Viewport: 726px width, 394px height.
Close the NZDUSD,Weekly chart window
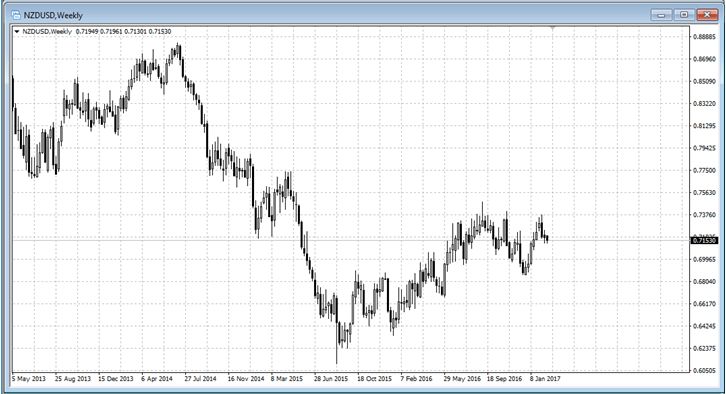pos(707,15)
